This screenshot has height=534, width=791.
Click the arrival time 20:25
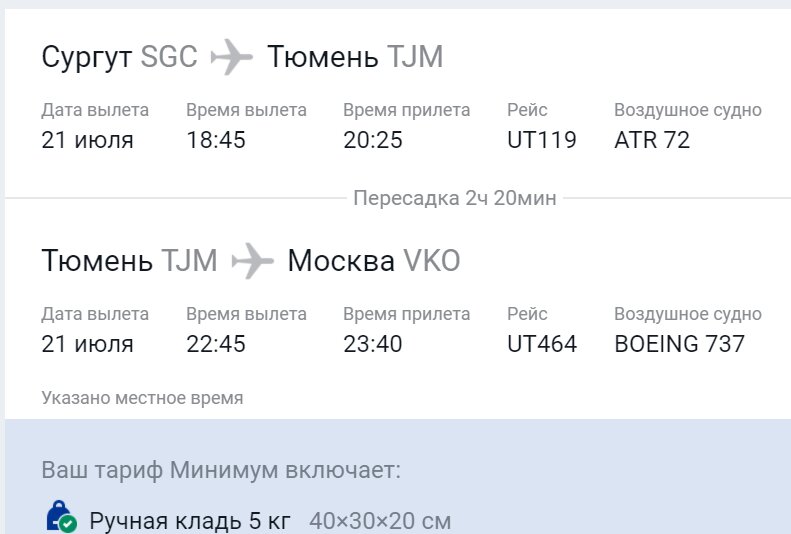pos(373,140)
